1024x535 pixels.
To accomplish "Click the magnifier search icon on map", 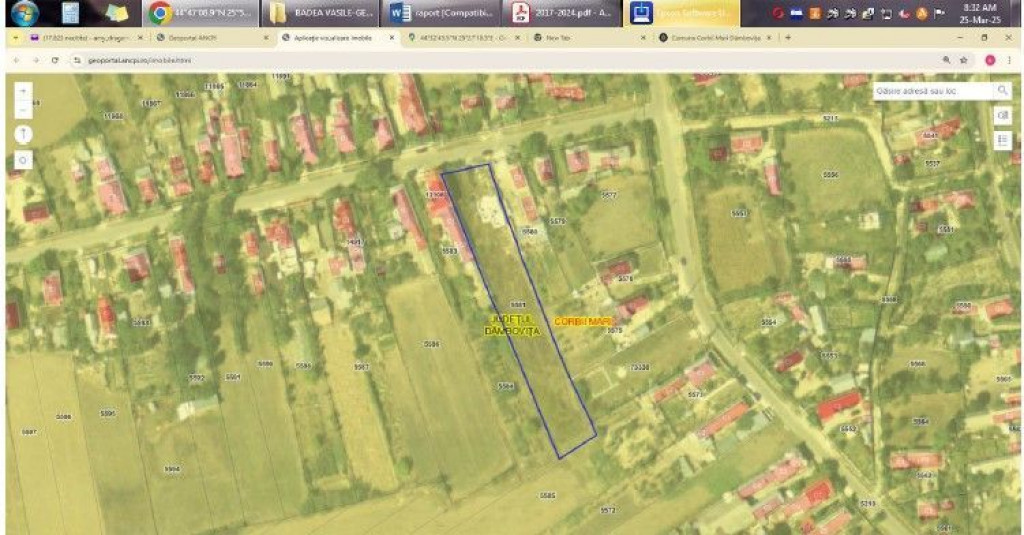I will pos(1002,90).
